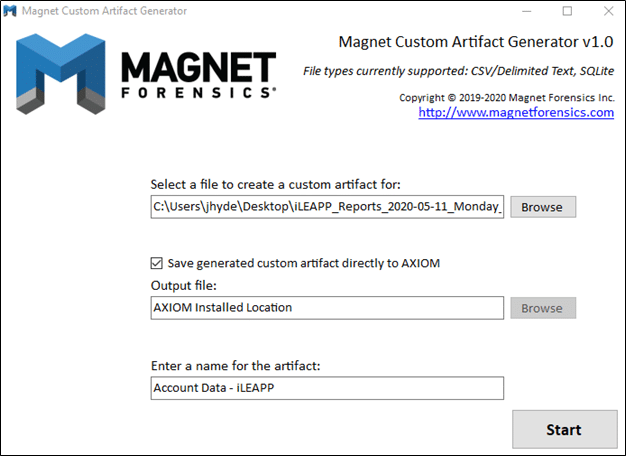Click the artifact name field containing Account Data - iLEAPP

327,388
